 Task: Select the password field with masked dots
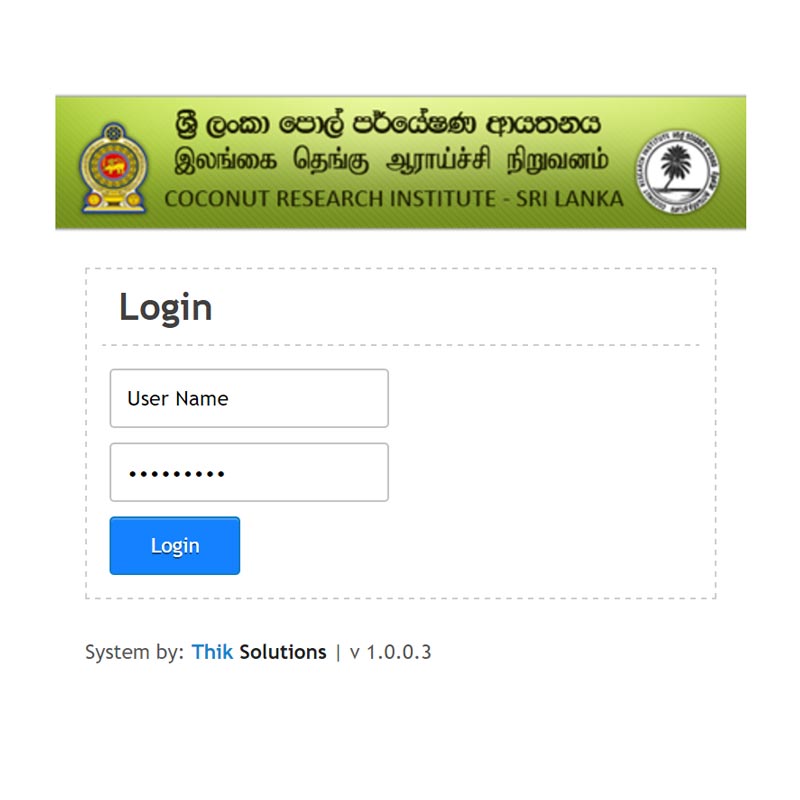249,472
